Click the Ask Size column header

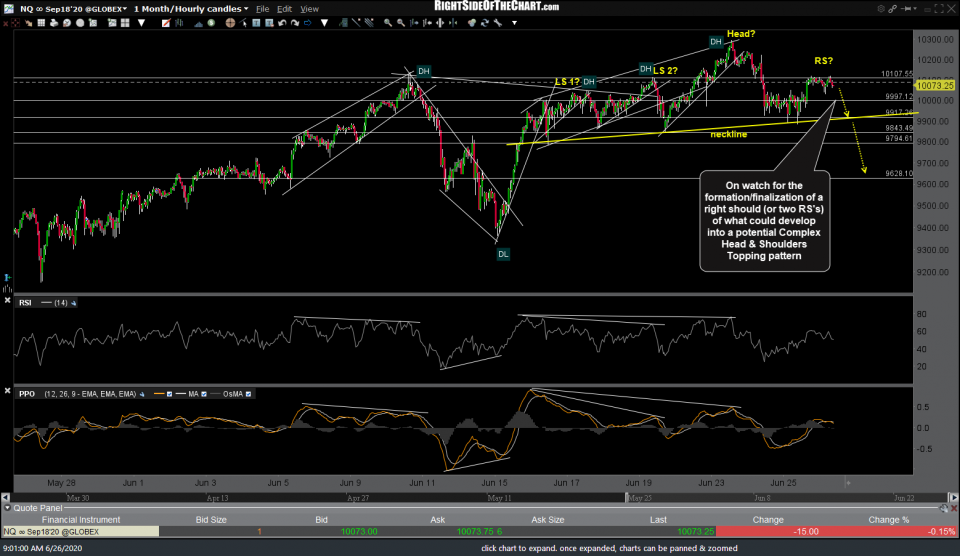click(547, 520)
